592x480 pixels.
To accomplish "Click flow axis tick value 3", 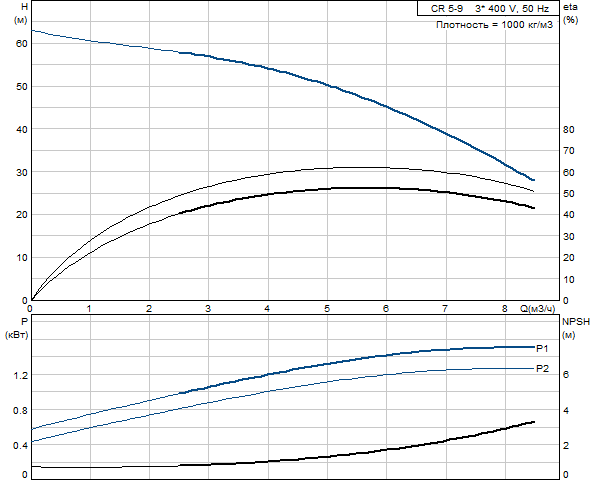I will tap(208, 309).
